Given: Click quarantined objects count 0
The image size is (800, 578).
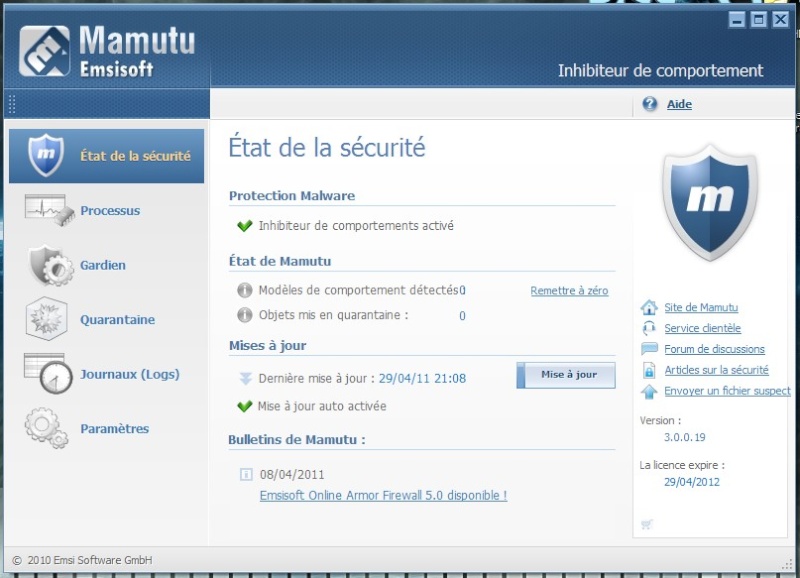Looking at the screenshot, I should coord(462,316).
